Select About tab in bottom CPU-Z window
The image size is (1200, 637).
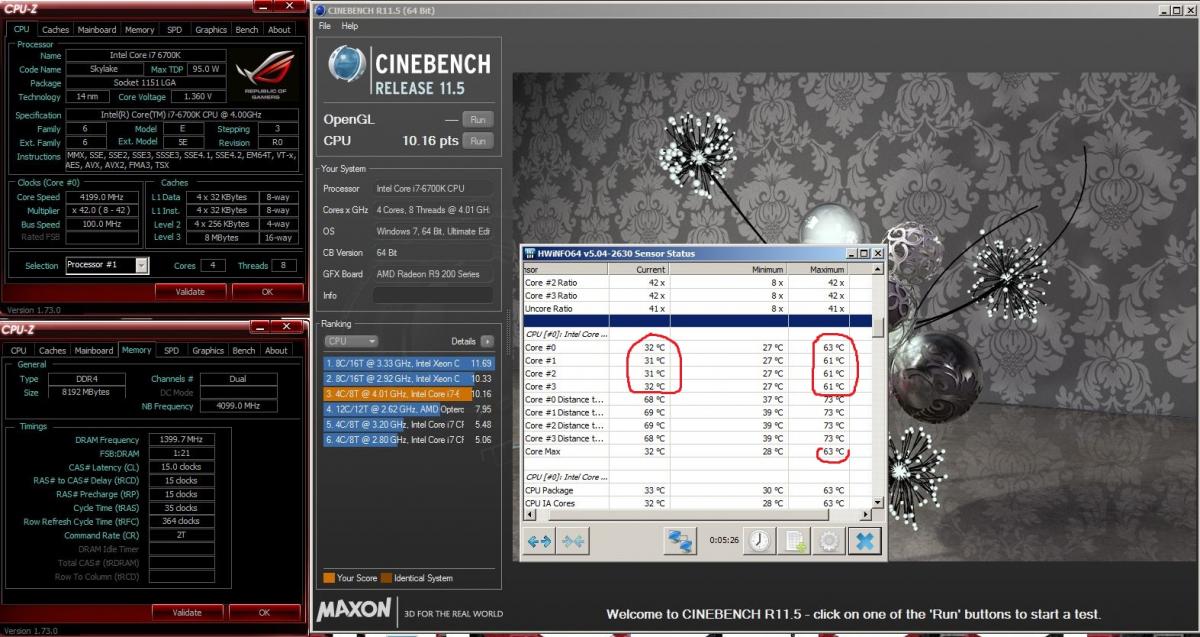pos(277,350)
